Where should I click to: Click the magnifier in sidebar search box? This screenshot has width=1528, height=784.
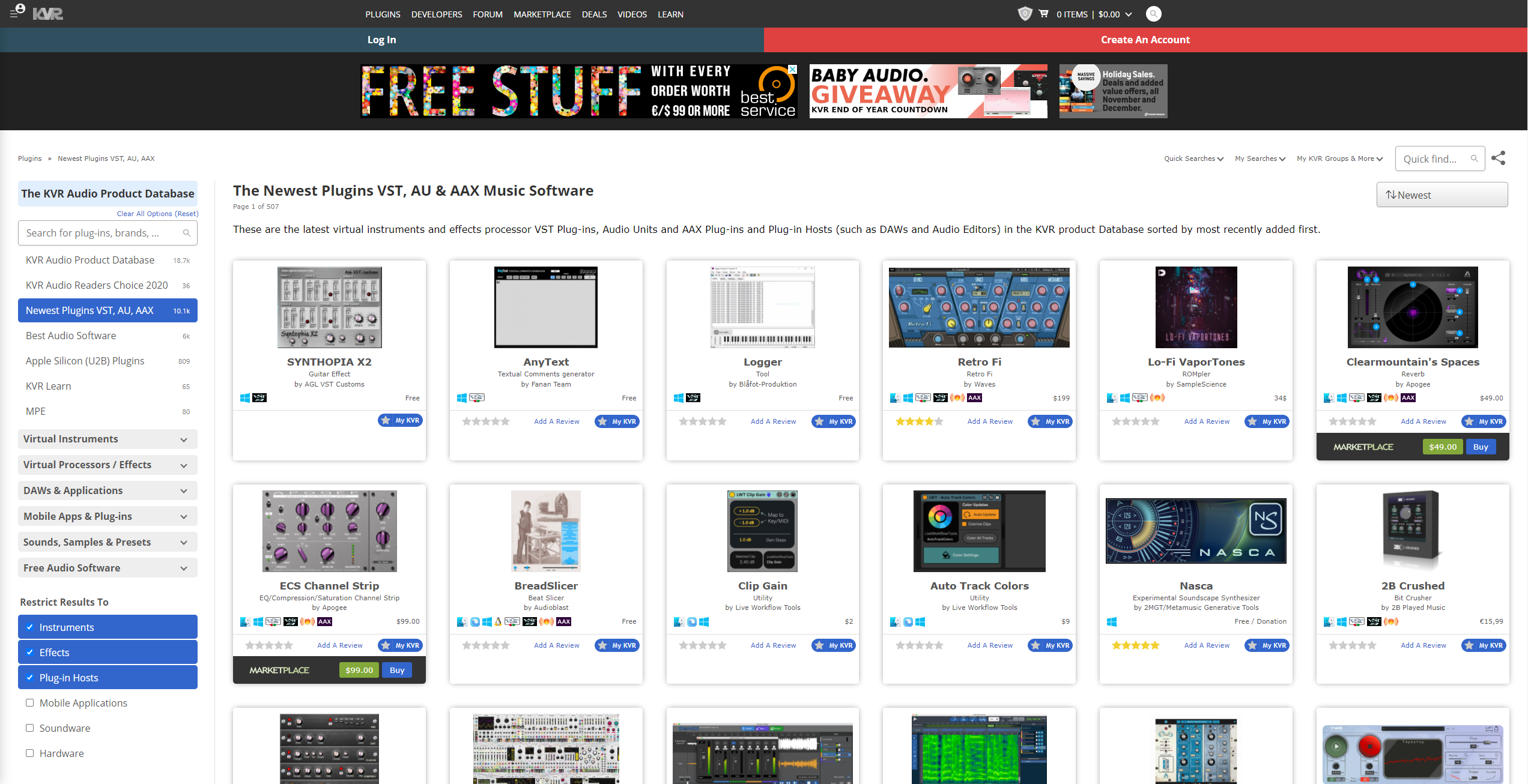click(186, 233)
